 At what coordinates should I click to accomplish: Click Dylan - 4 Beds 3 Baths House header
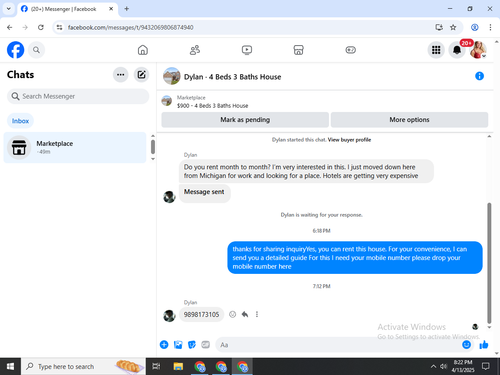point(232,77)
